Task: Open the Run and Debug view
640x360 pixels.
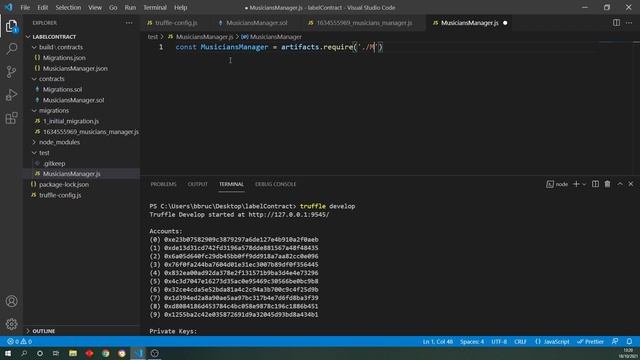Action: pos(11,95)
